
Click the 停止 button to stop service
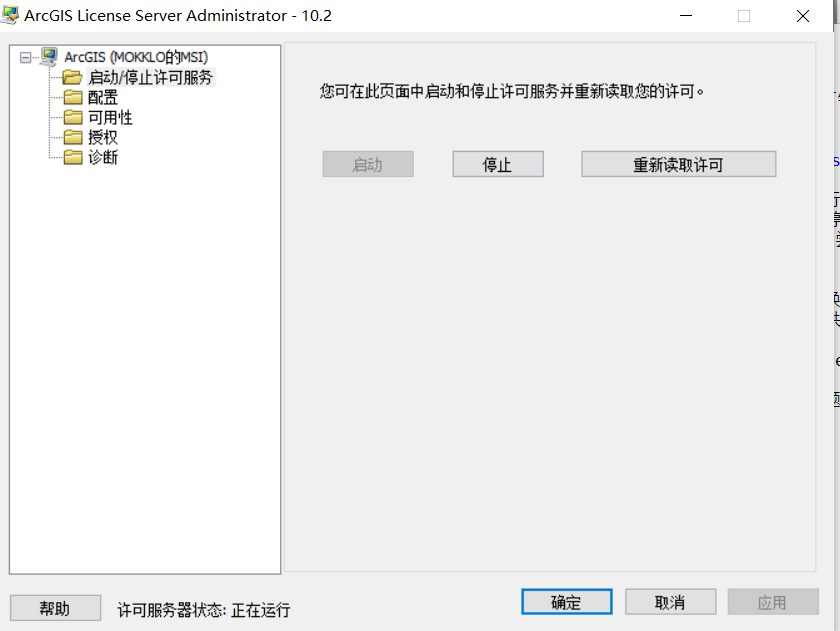498,164
